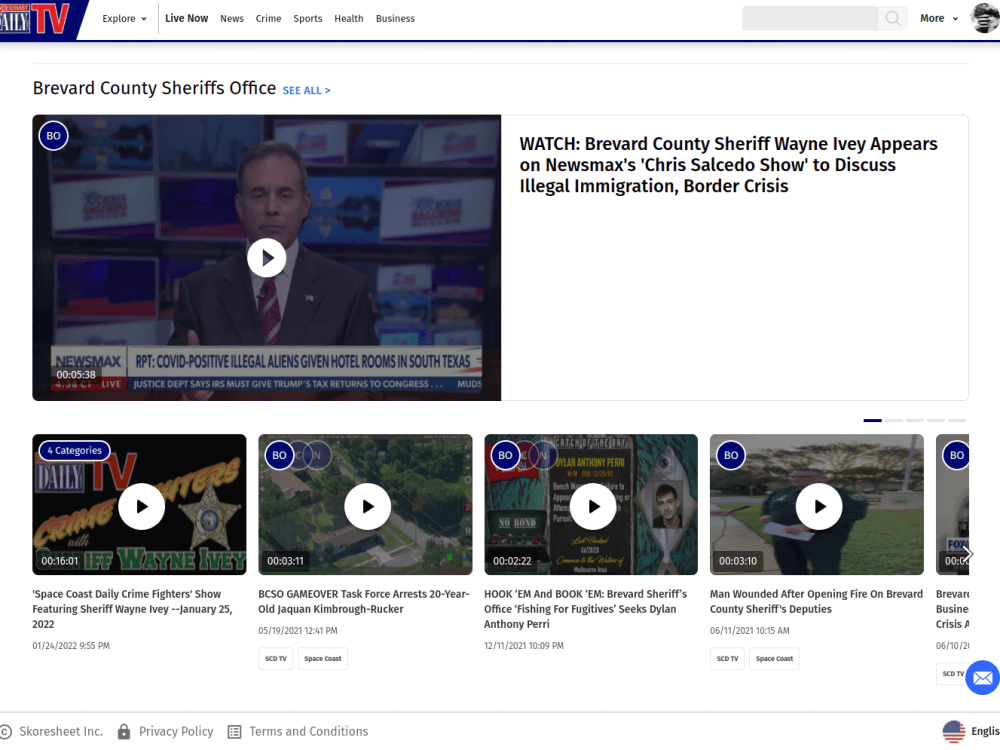
Task: Advance video row with next arrow
Action: tap(967, 554)
